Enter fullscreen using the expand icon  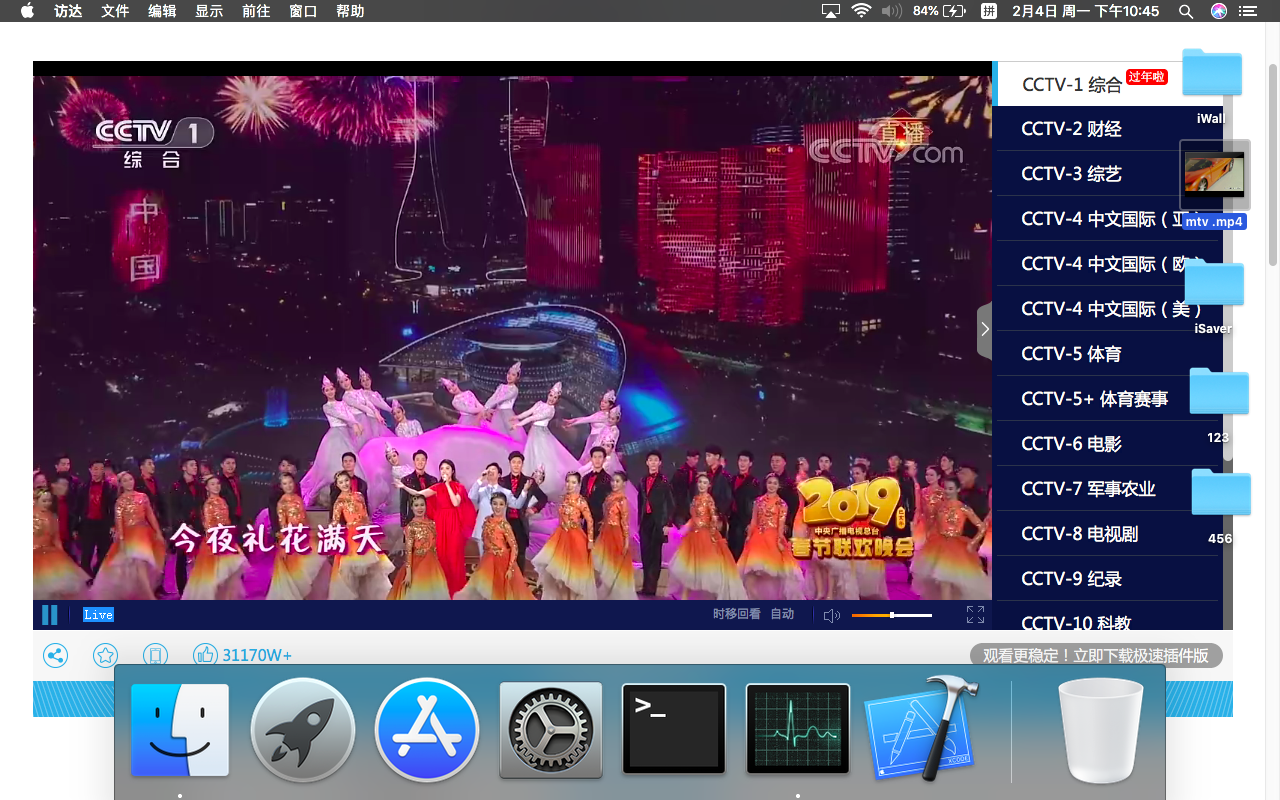coord(975,615)
